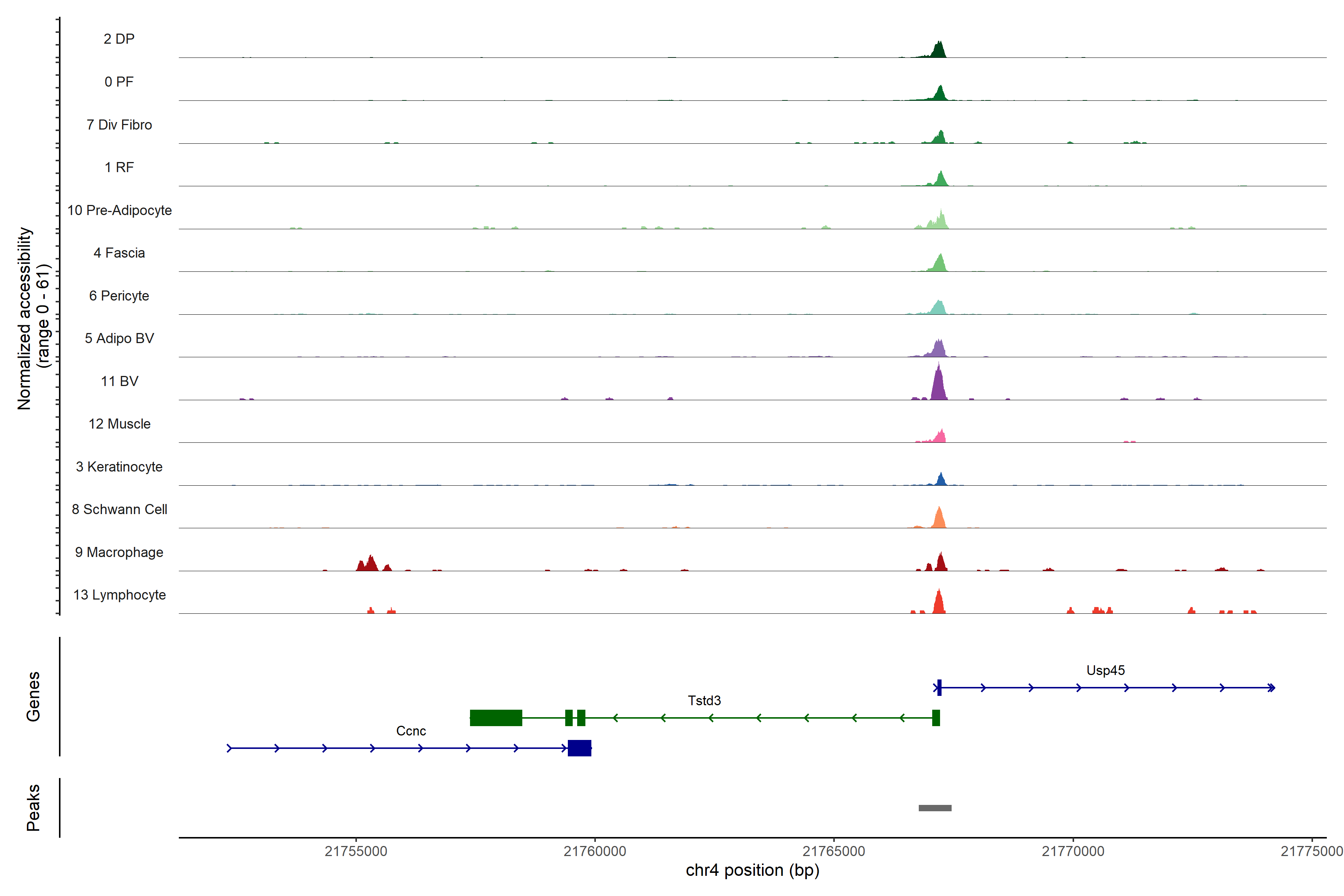Click the 12 Muscle pink peak
The image size is (1344, 896).
[940, 436]
